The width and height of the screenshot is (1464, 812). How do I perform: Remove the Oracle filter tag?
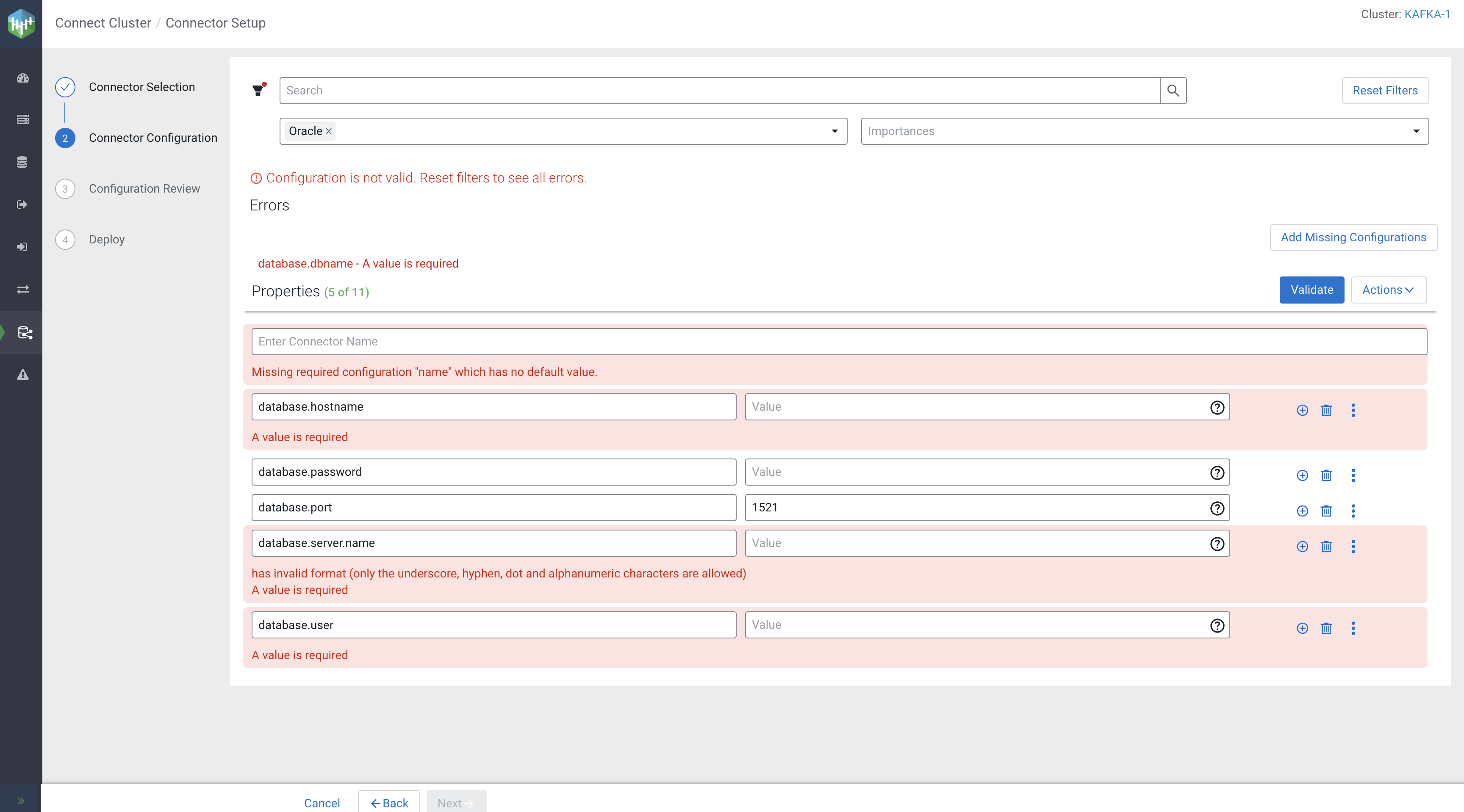328,131
